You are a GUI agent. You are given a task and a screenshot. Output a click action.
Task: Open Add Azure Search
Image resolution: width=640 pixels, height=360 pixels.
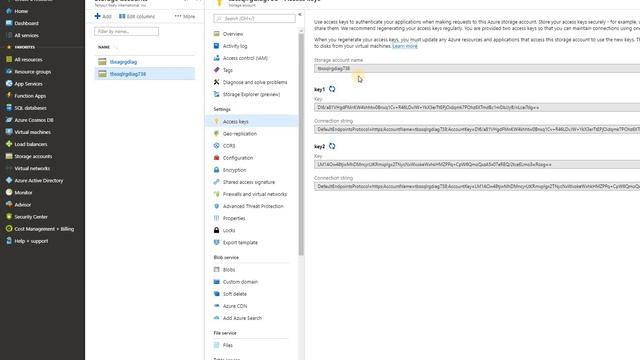tap(242, 318)
